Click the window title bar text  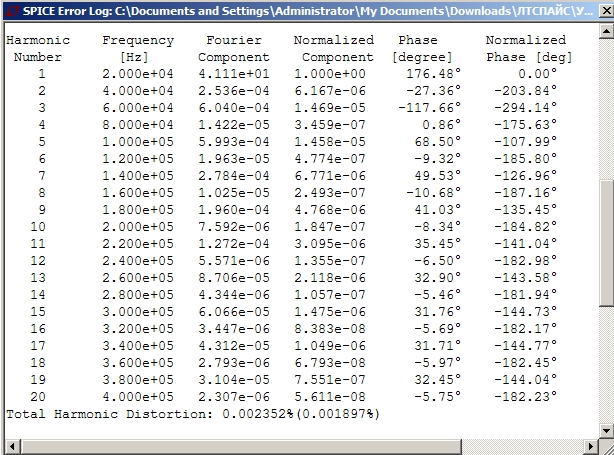pyautogui.click(x=308, y=11)
